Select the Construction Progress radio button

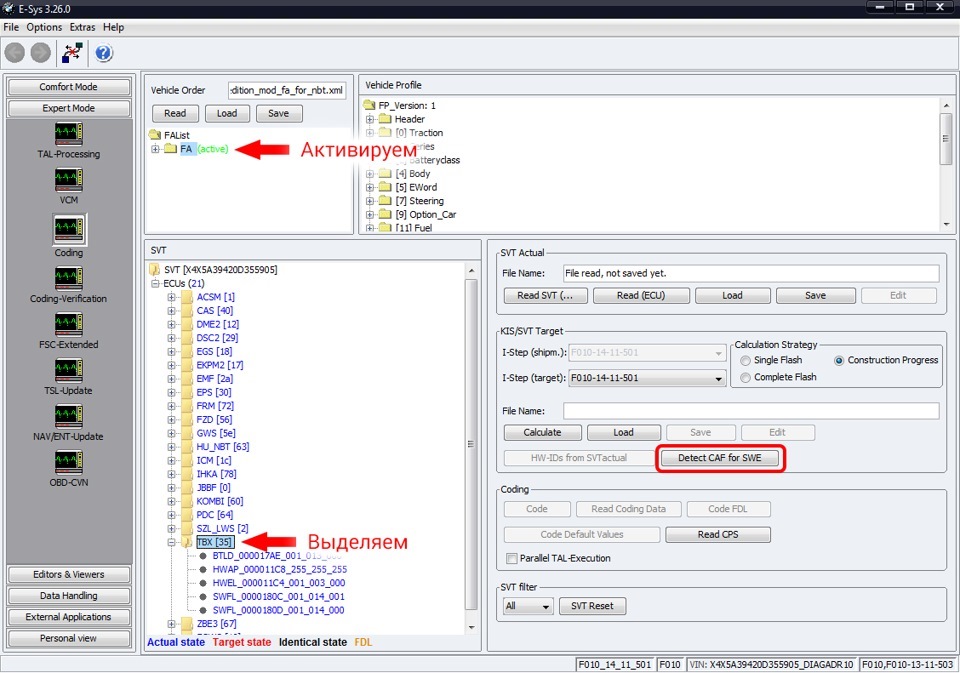(839, 361)
